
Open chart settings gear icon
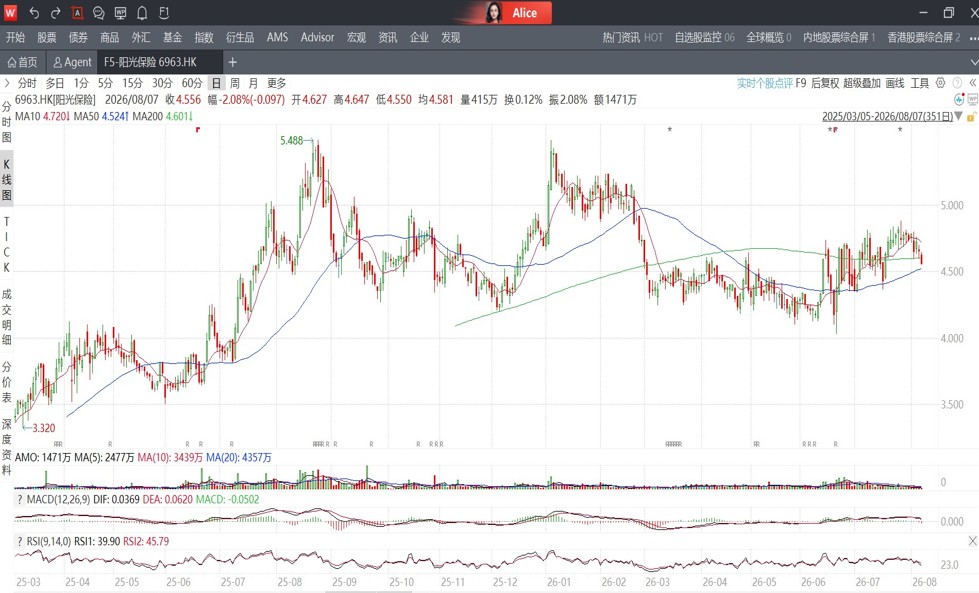pyautogui.click(x=941, y=82)
